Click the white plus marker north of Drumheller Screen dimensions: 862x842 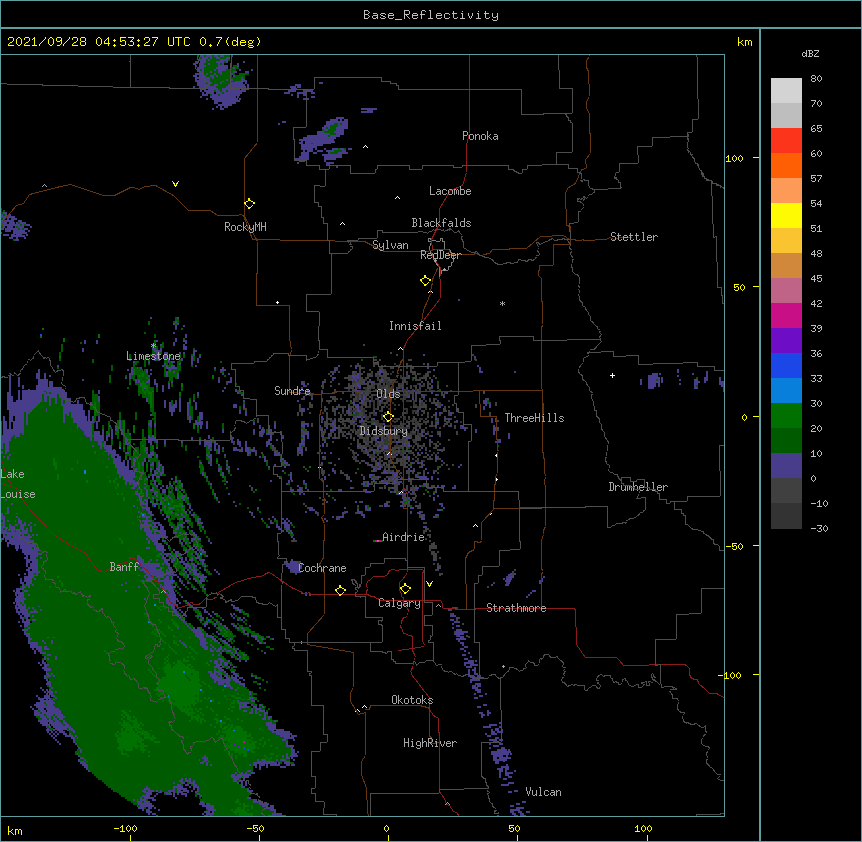[612, 375]
